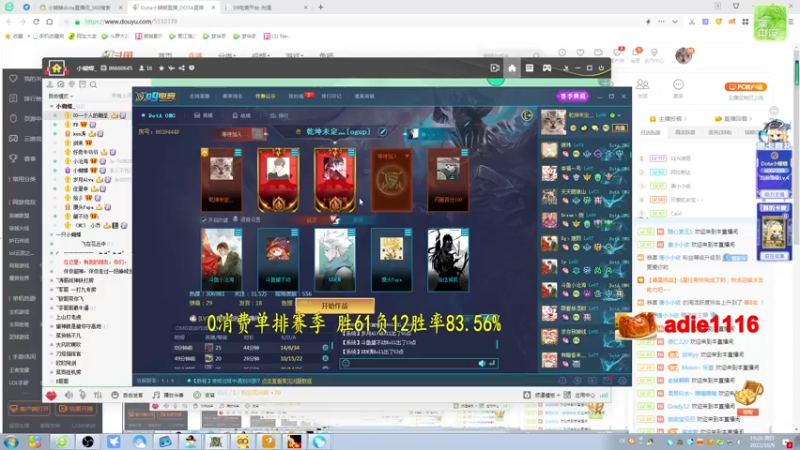Image resolution: width=800 pixels, height=450 pixels.
Task: Click the Douyu page vertical scrollbar
Action: 796,73
